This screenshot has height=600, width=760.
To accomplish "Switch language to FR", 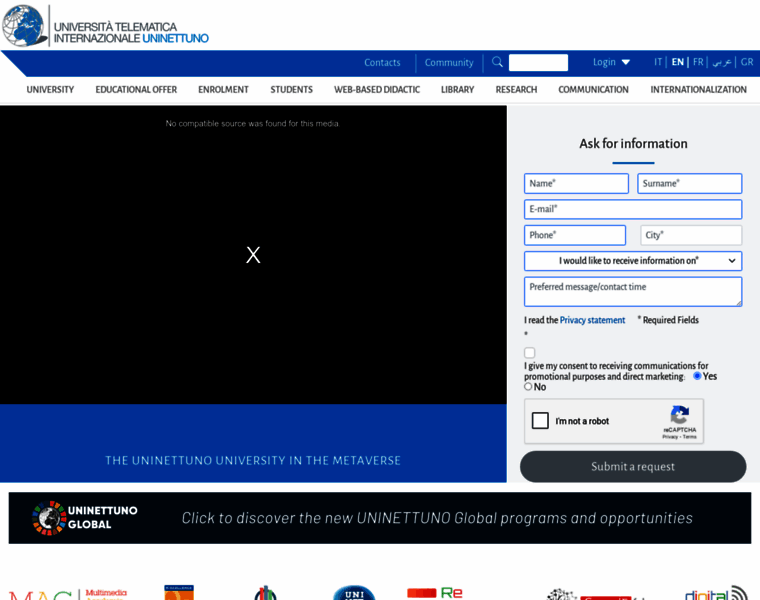I will tap(698, 62).
